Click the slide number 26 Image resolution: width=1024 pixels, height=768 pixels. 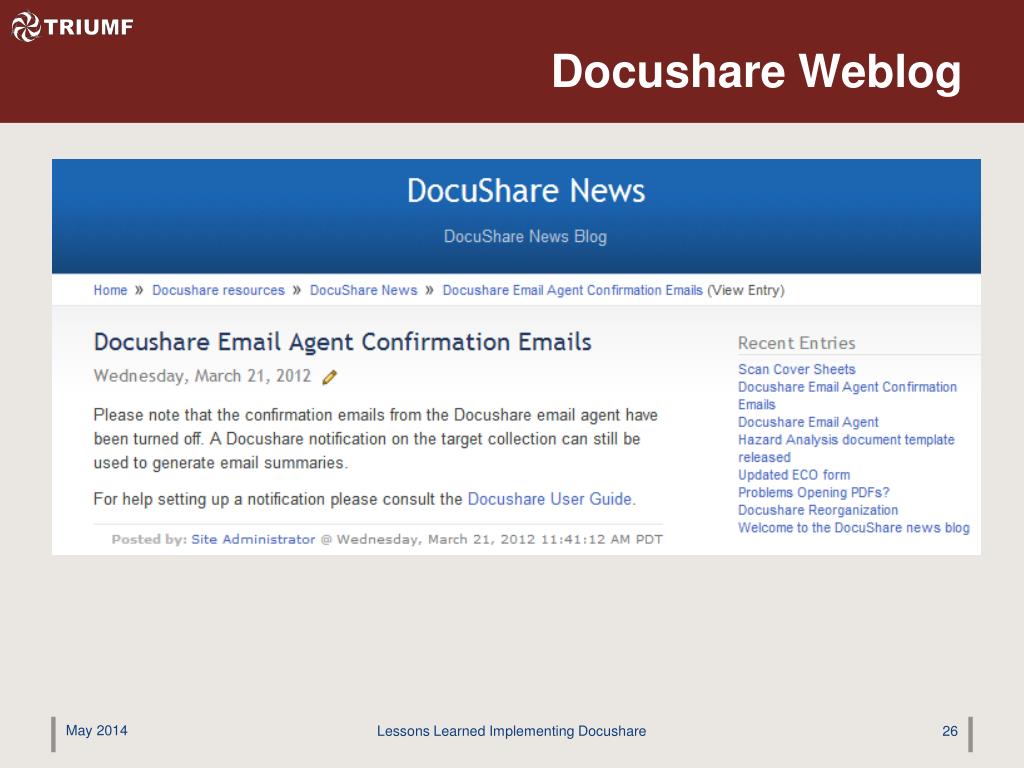[x=950, y=731]
